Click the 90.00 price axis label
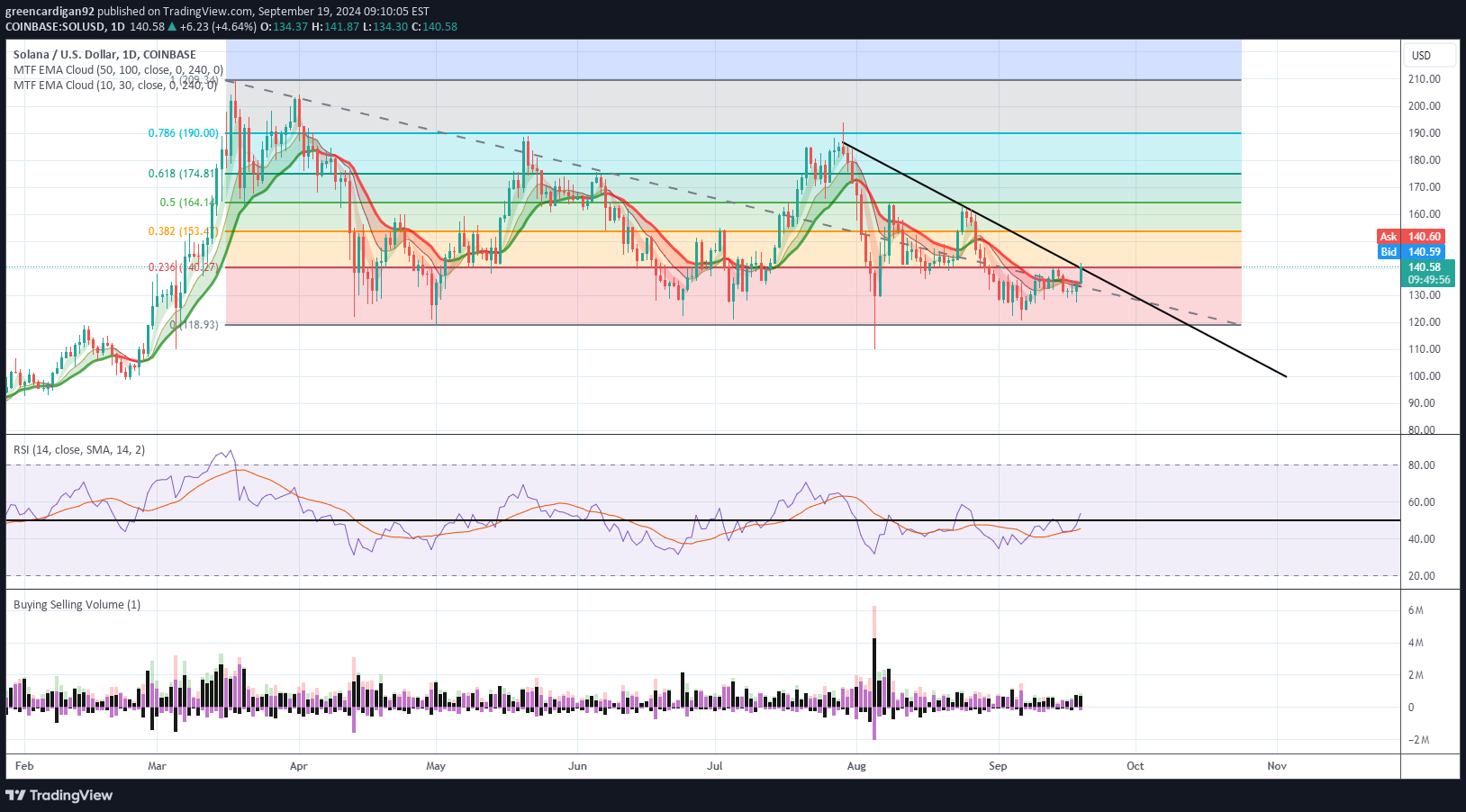Screen dimensions: 1466x812 [1422, 403]
